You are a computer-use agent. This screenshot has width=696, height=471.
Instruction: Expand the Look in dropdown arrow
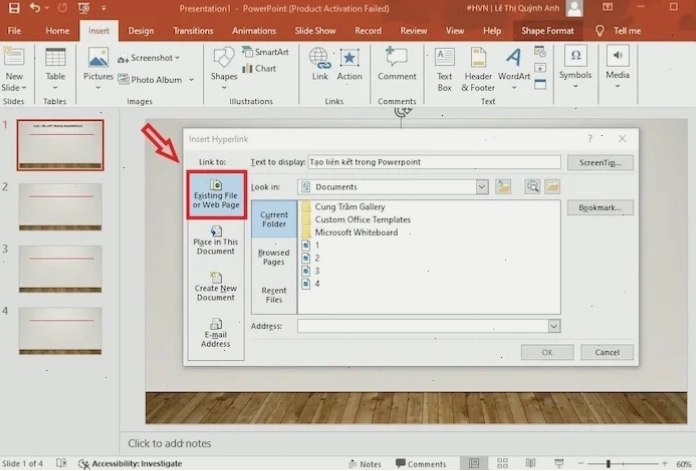tap(482, 187)
